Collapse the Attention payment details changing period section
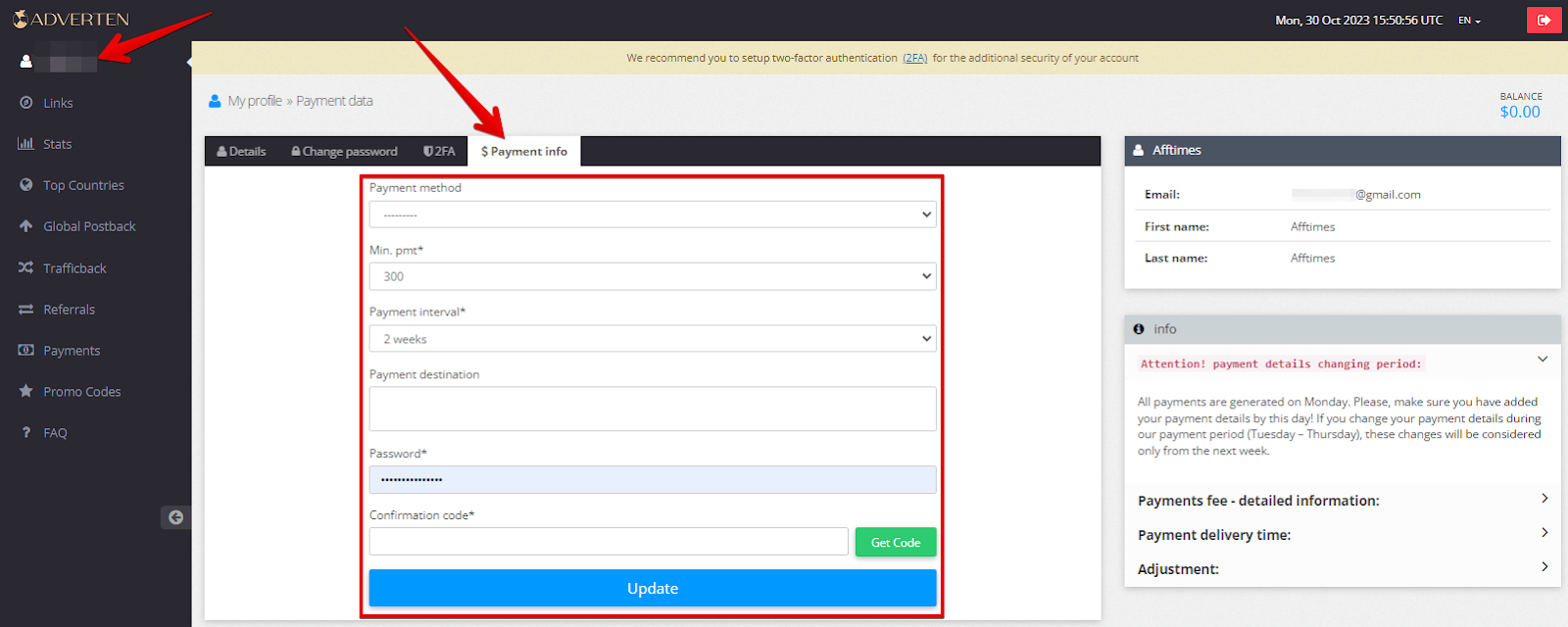Image resolution: width=1568 pixels, height=627 pixels. point(1543,360)
